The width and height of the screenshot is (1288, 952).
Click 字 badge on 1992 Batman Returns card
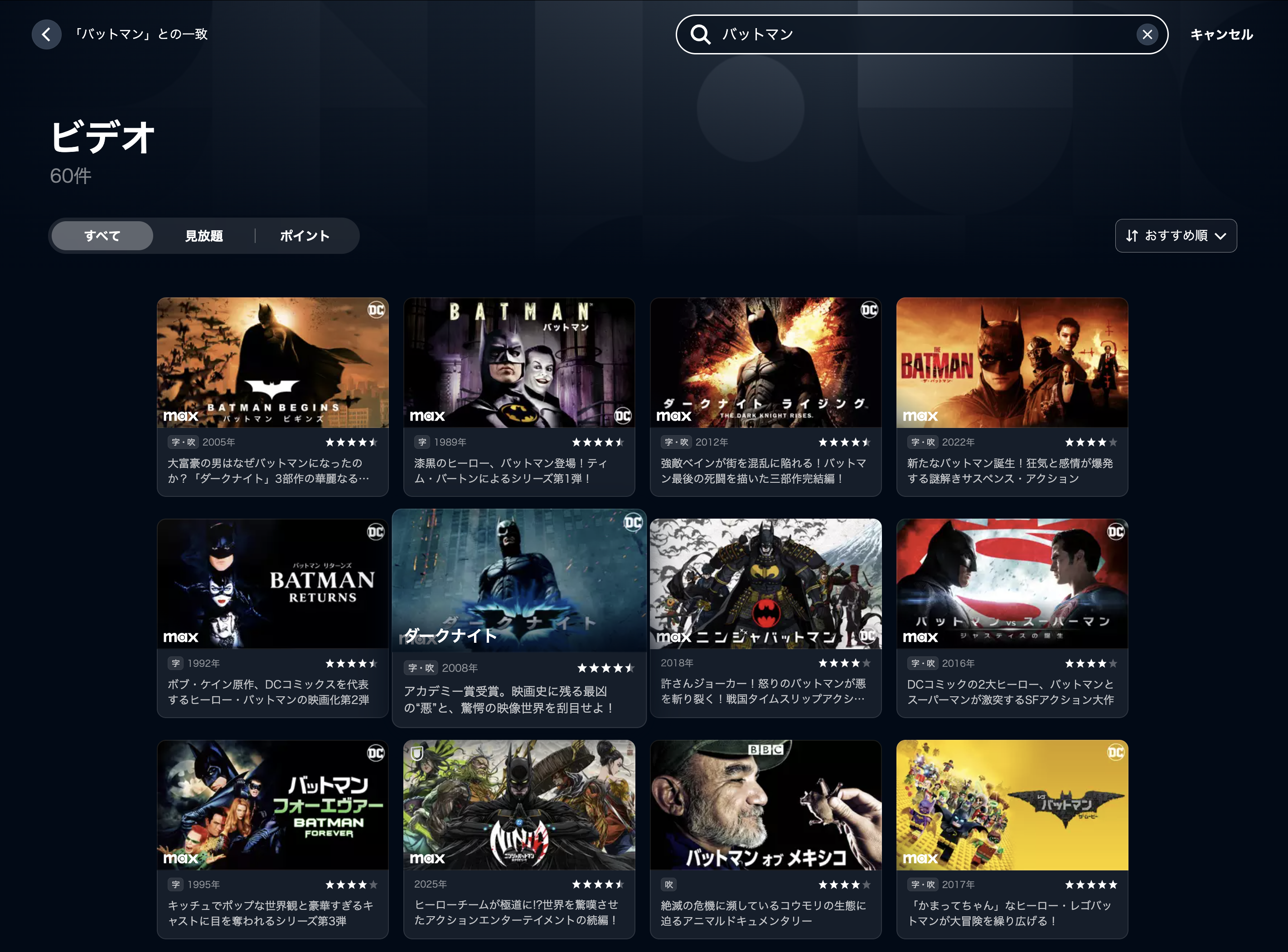(176, 663)
